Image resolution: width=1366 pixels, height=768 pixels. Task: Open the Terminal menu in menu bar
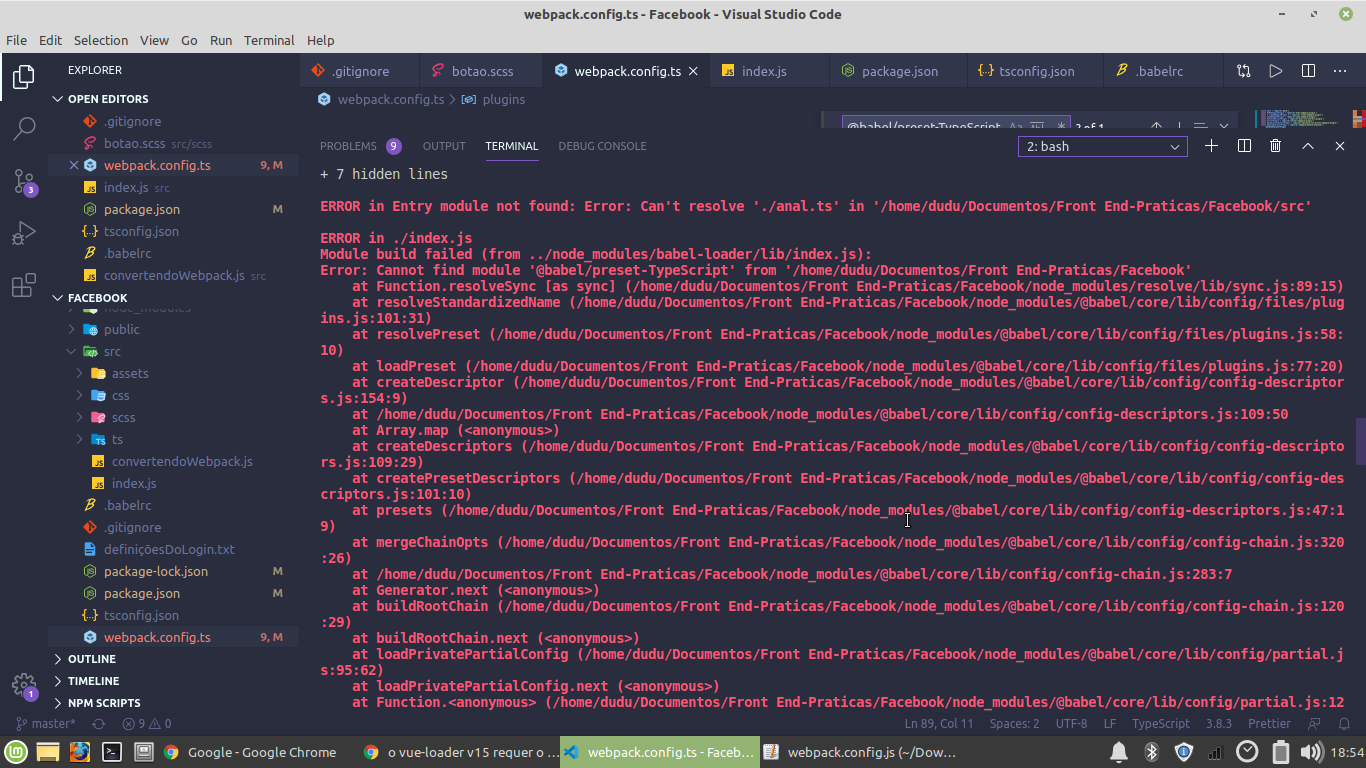pyautogui.click(x=269, y=40)
